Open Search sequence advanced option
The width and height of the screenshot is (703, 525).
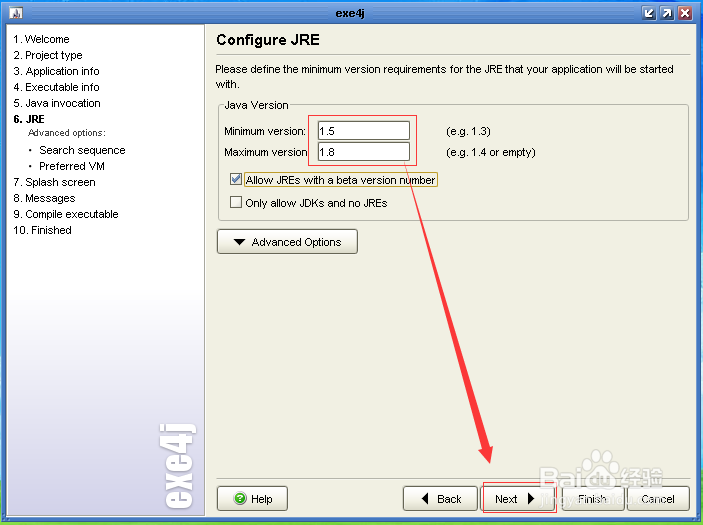[82, 150]
